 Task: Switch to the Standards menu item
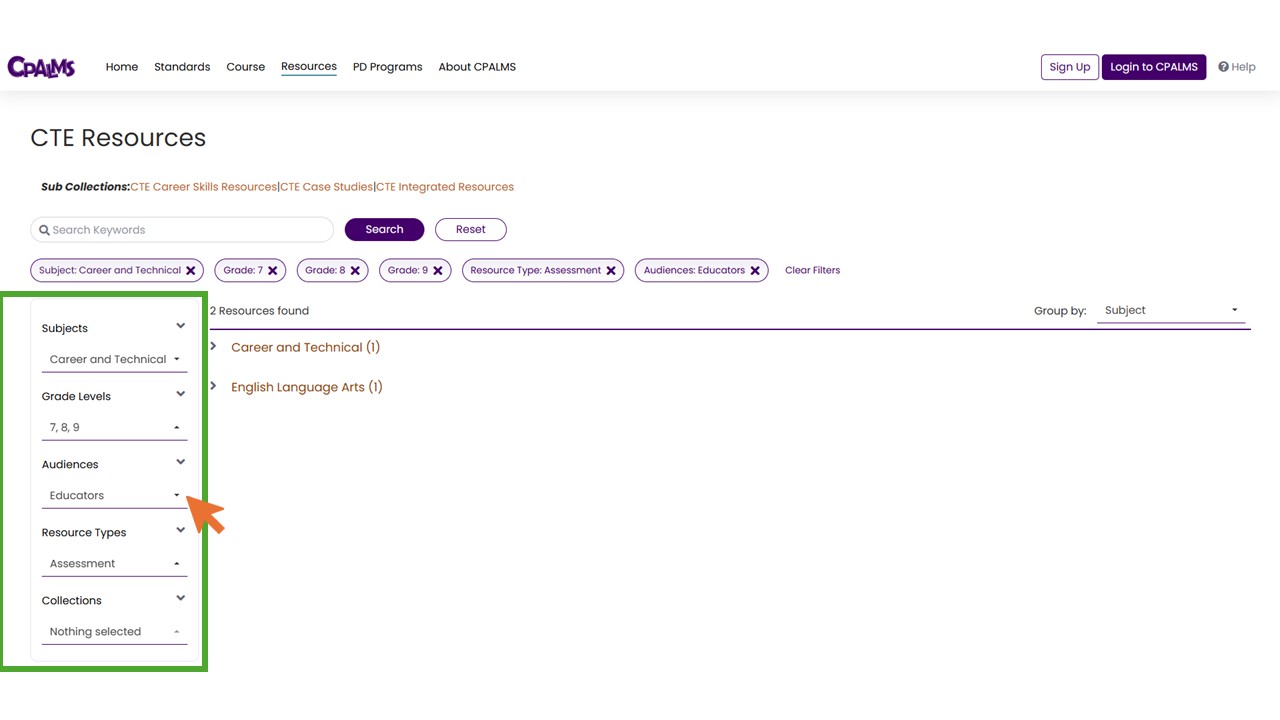(x=182, y=67)
